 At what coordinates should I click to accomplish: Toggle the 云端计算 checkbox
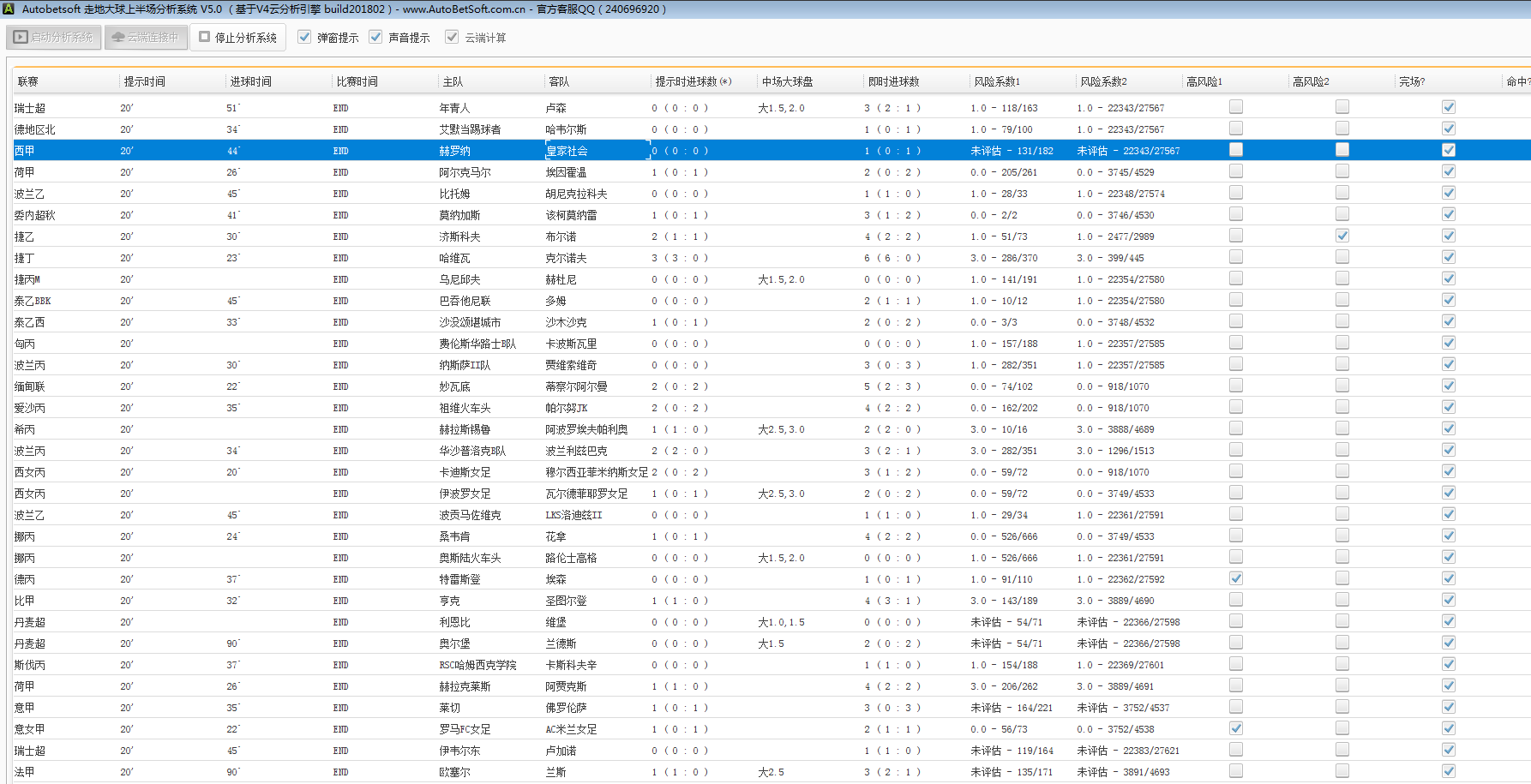[x=452, y=37]
